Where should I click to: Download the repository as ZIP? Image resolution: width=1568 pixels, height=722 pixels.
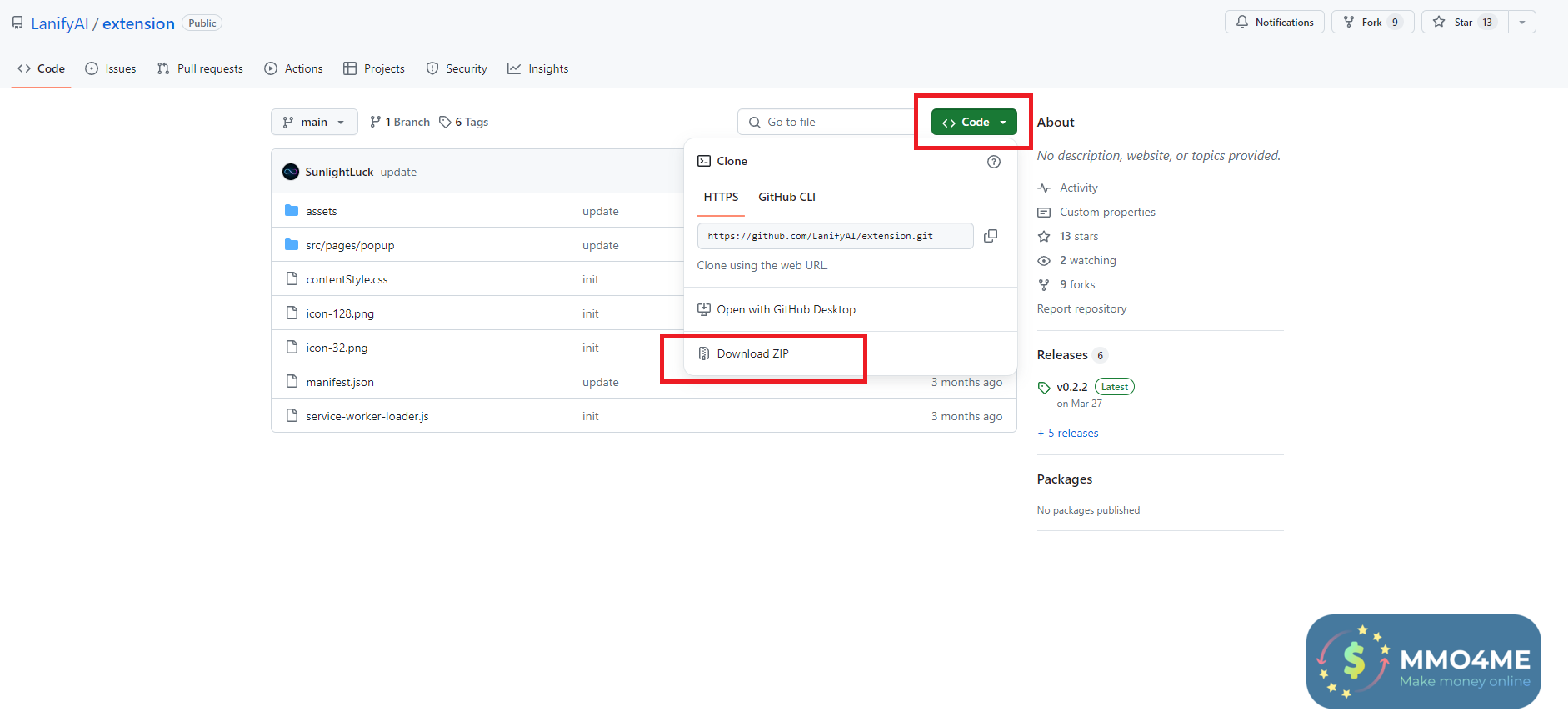[x=752, y=353]
